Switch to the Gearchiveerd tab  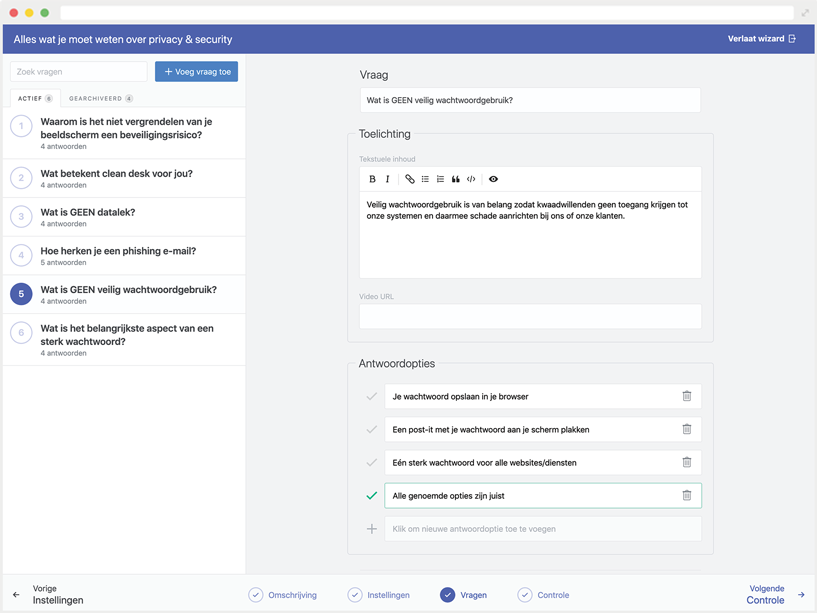click(x=100, y=98)
